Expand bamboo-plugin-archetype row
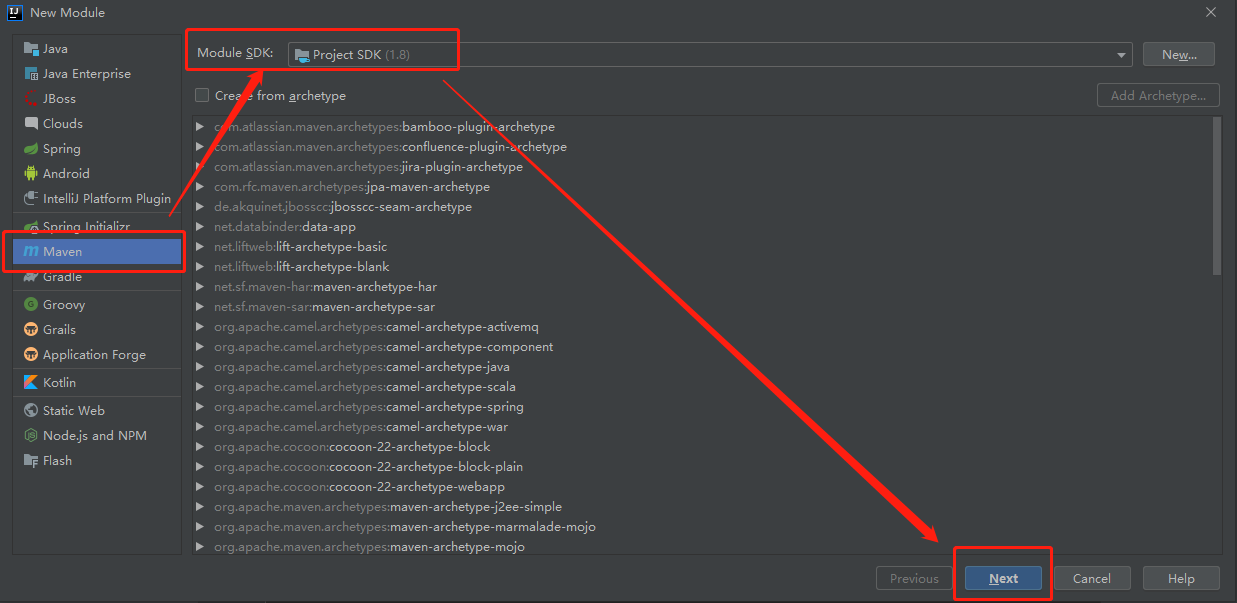This screenshot has width=1237, height=603. tap(200, 127)
